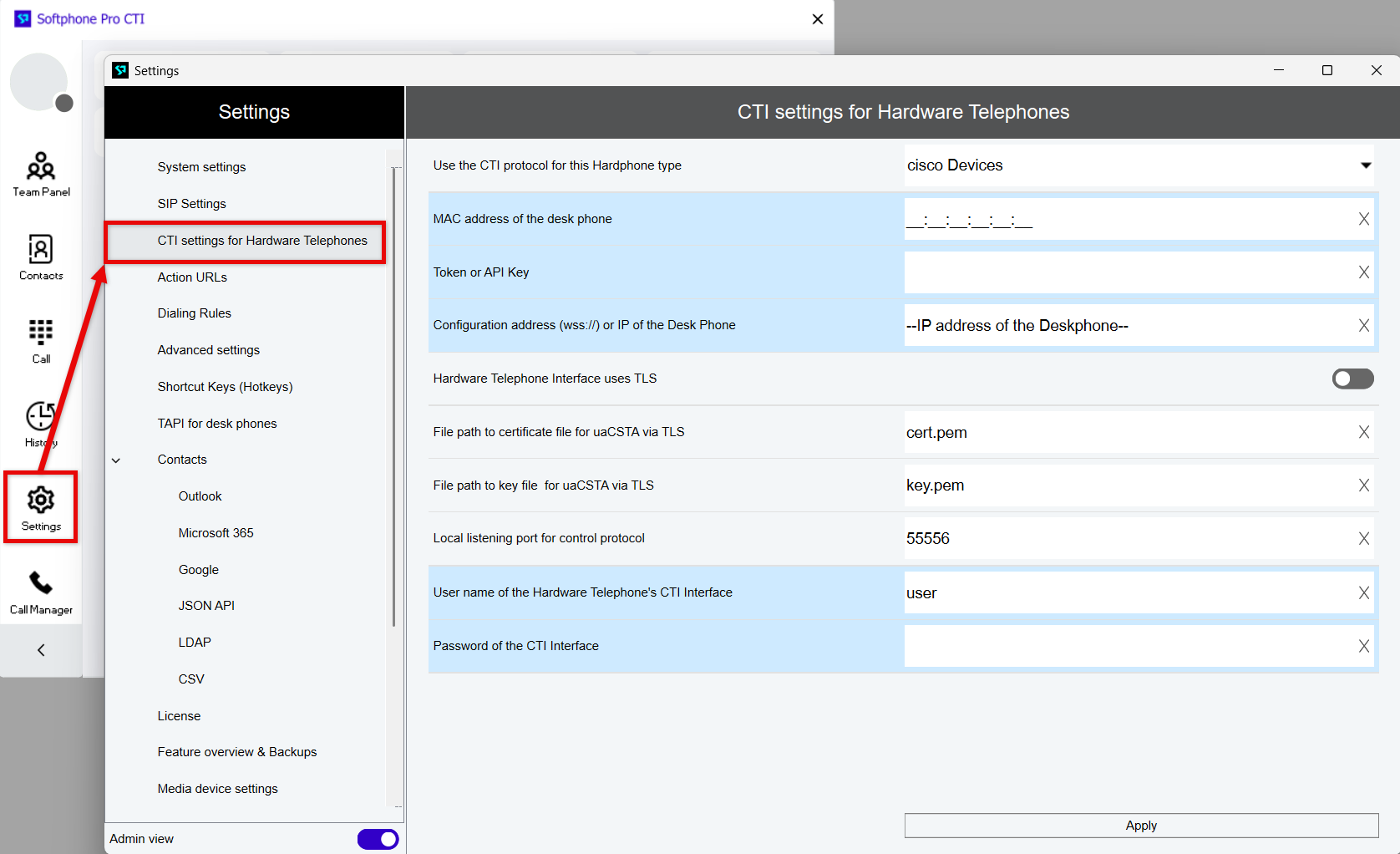Open the Contacts sidebar icon
Image resolution: width=1400 pixels, height=854 pixels.
point(41,257)
